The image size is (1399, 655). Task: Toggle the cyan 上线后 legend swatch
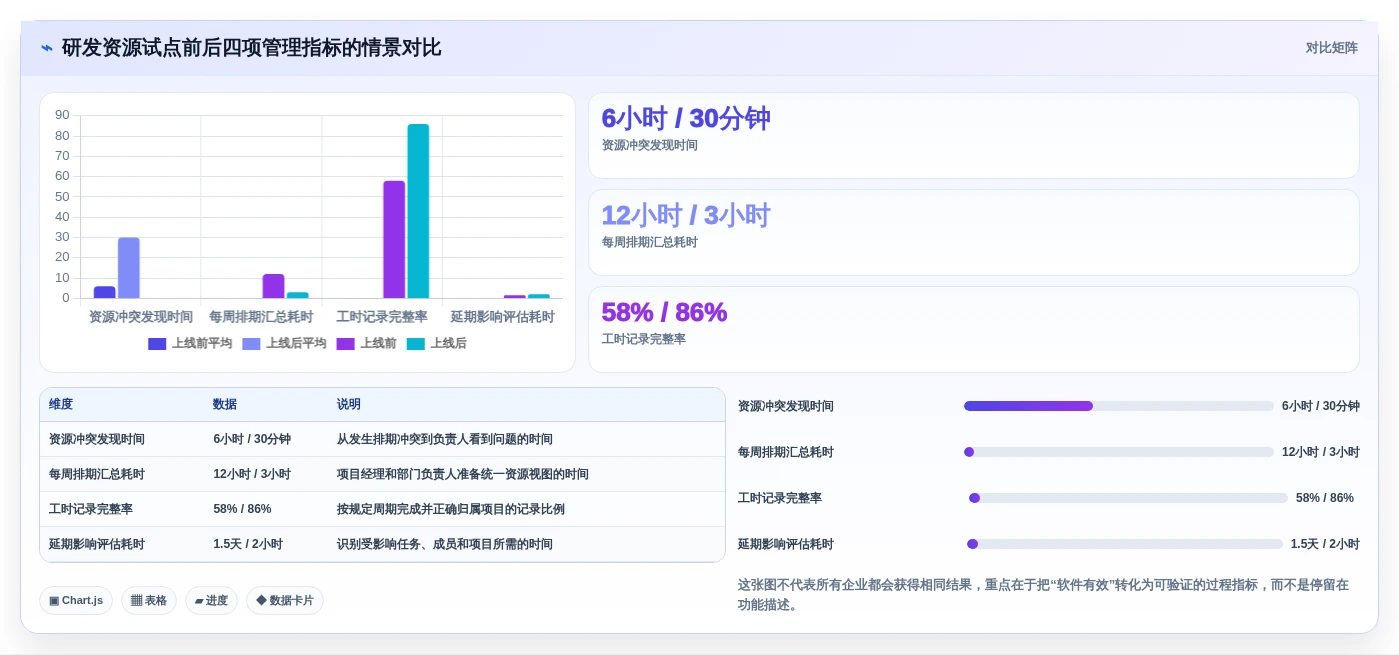point(415,344)
